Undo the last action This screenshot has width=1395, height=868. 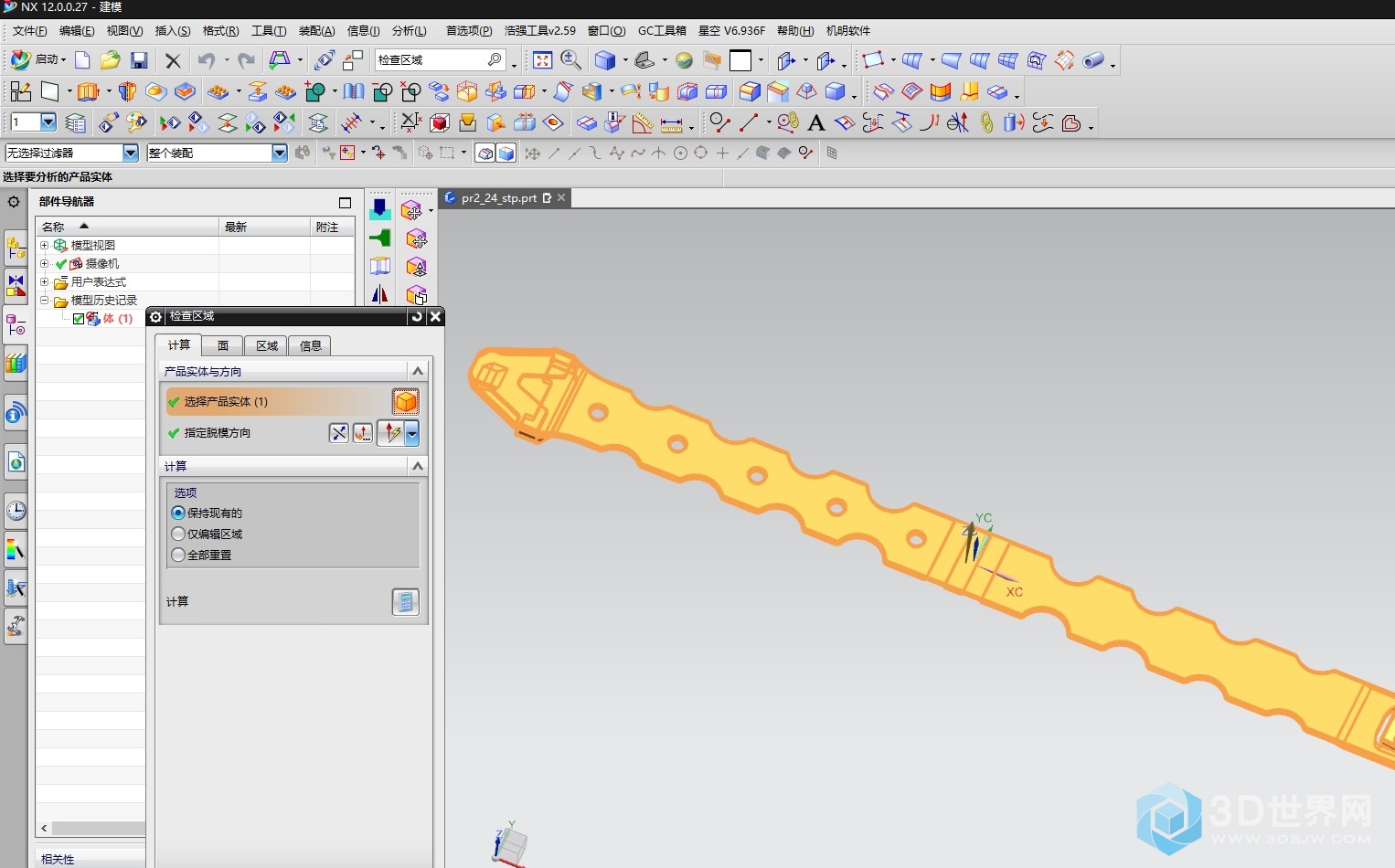(x=207, y=60)
